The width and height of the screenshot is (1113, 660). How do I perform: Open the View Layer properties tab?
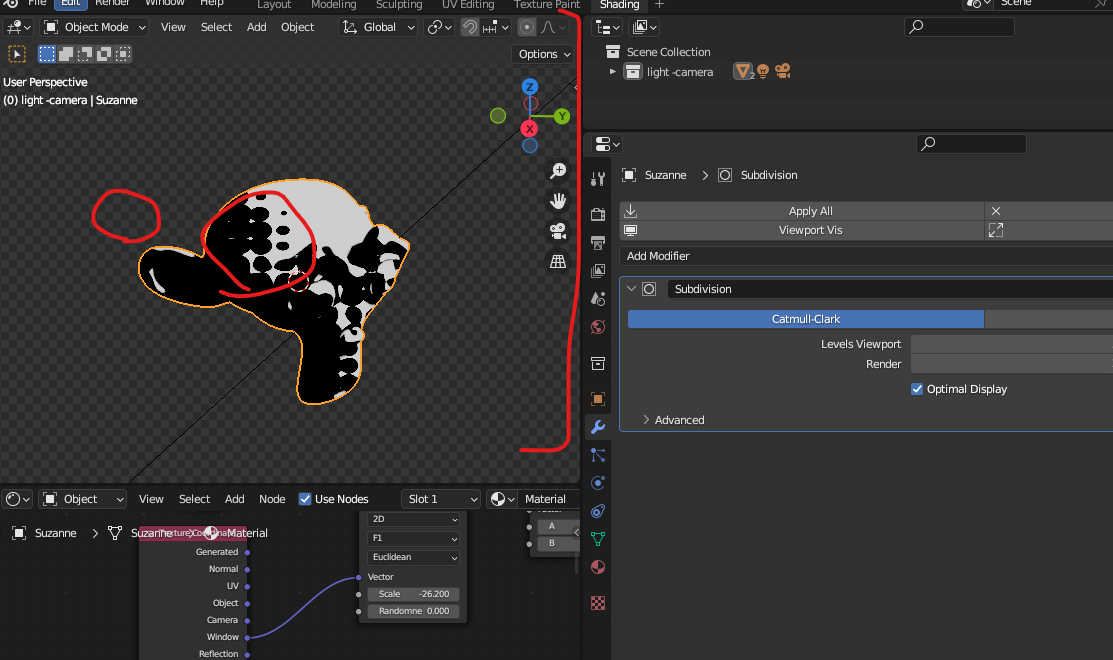(598, 270)
